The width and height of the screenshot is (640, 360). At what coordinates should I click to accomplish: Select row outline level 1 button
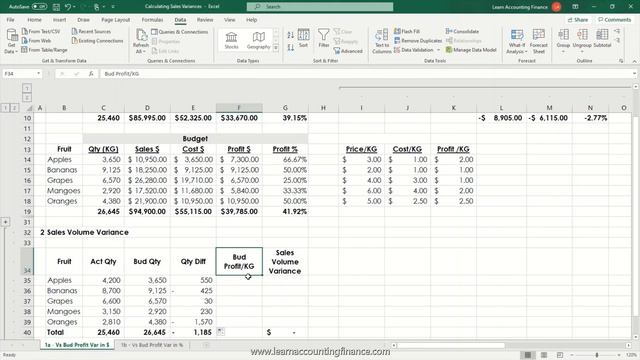pyautogui.click(x=6, y=108)
